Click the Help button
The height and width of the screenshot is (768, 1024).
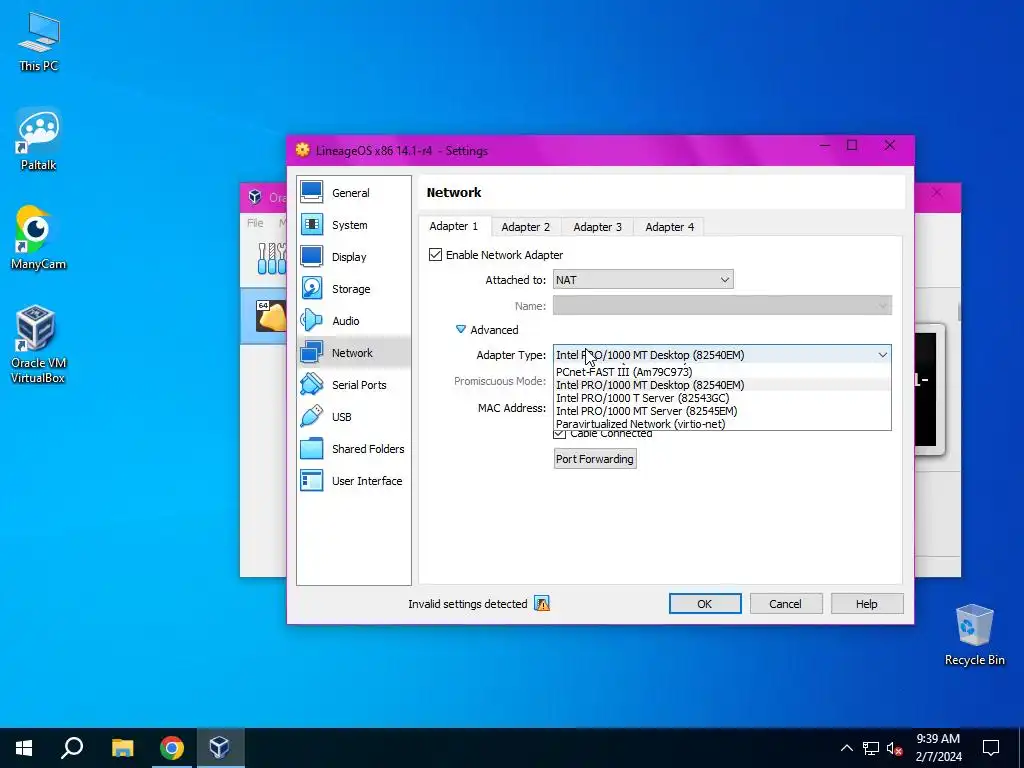point(867,603)
